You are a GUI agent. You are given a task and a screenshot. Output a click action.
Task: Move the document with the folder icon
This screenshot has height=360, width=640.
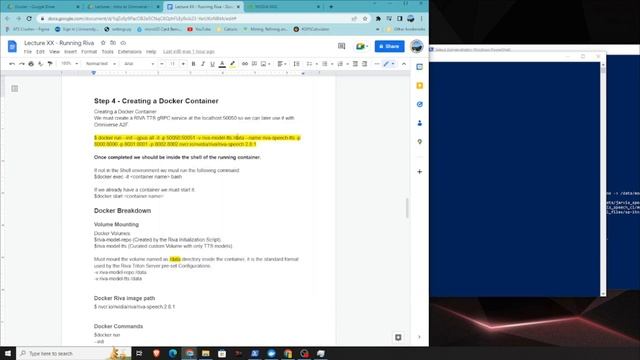coord(113,43)
